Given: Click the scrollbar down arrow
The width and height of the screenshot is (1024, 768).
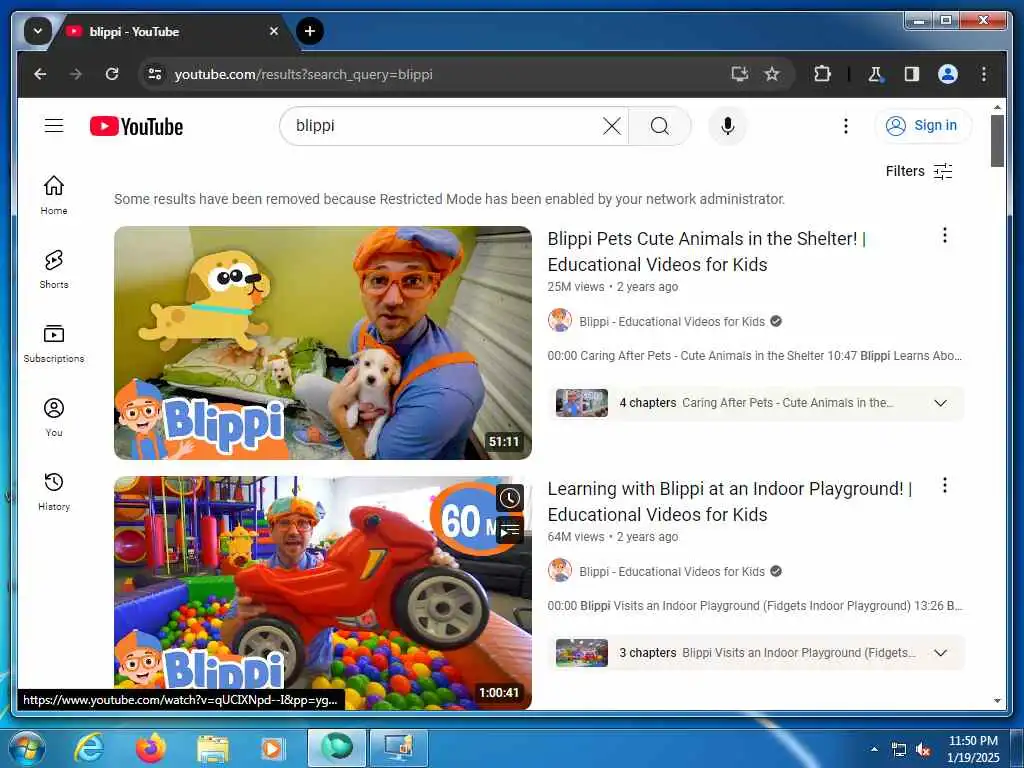Looking at the screenshot, I should 997,701.
